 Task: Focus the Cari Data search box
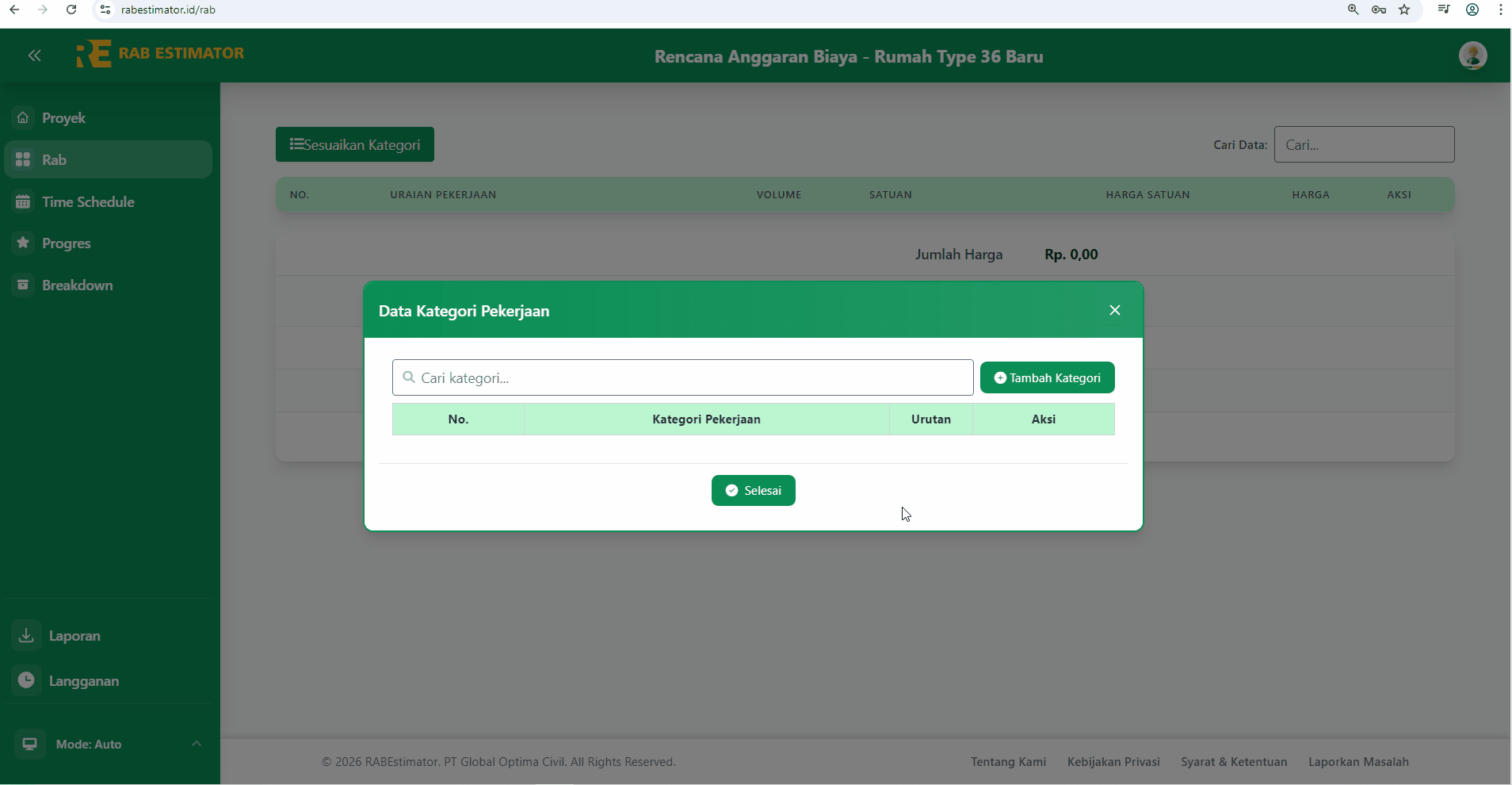click(1364, 144)
